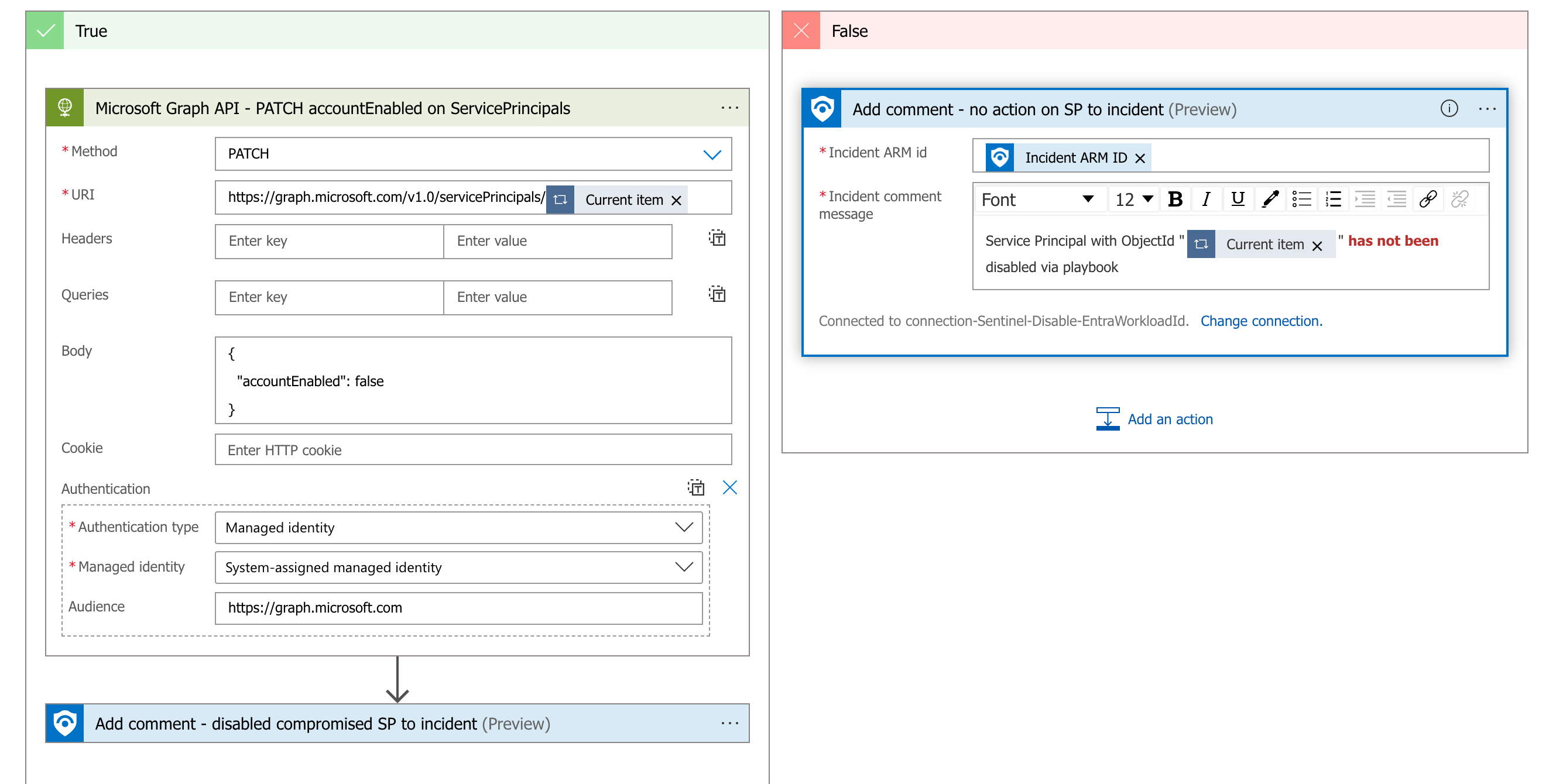This screenshot has height=784, width=1556.
Task: Click the True branch header
Action: (x=397, y=31)
